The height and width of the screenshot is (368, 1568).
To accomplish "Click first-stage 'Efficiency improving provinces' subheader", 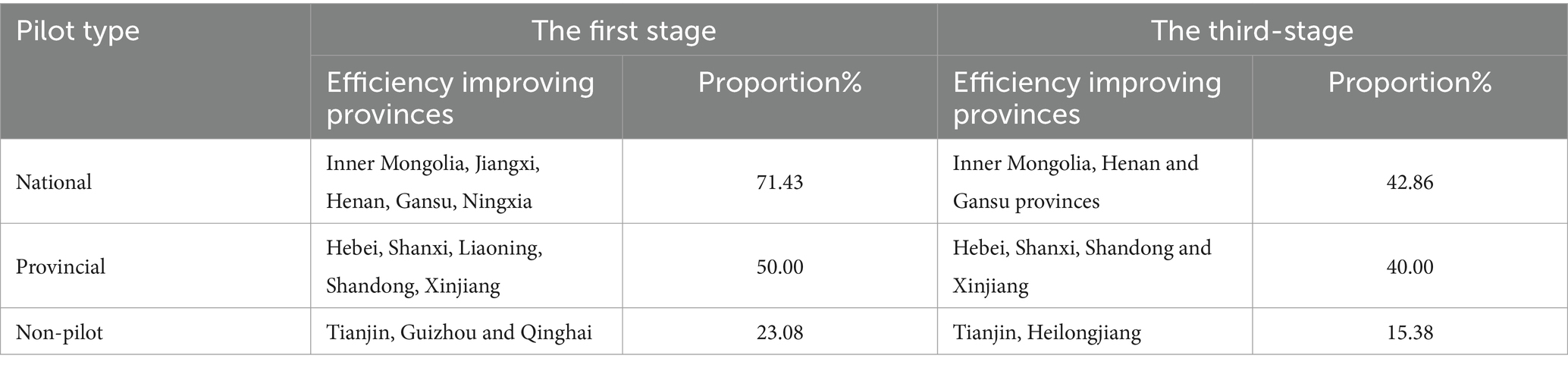I will coord(460,98).
